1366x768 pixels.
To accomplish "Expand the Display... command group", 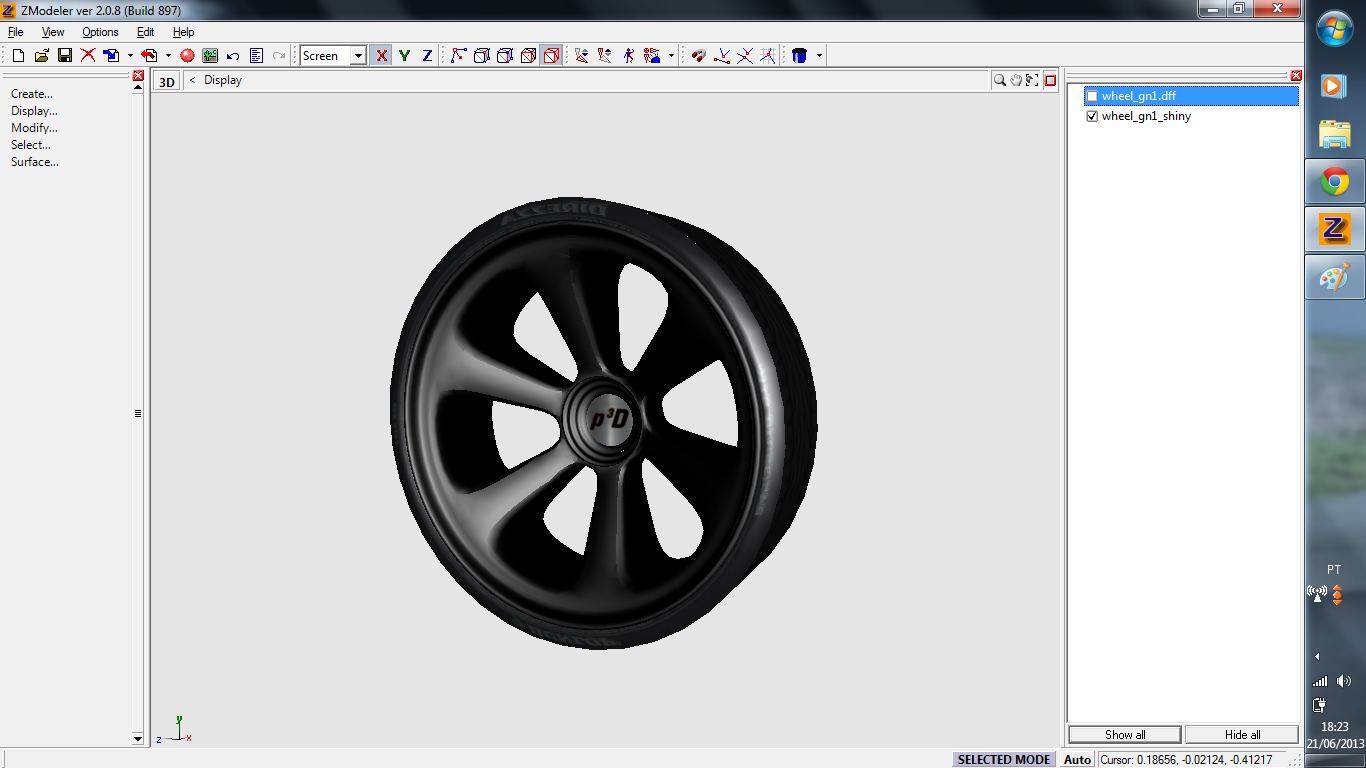I will [x=34, y=111].
